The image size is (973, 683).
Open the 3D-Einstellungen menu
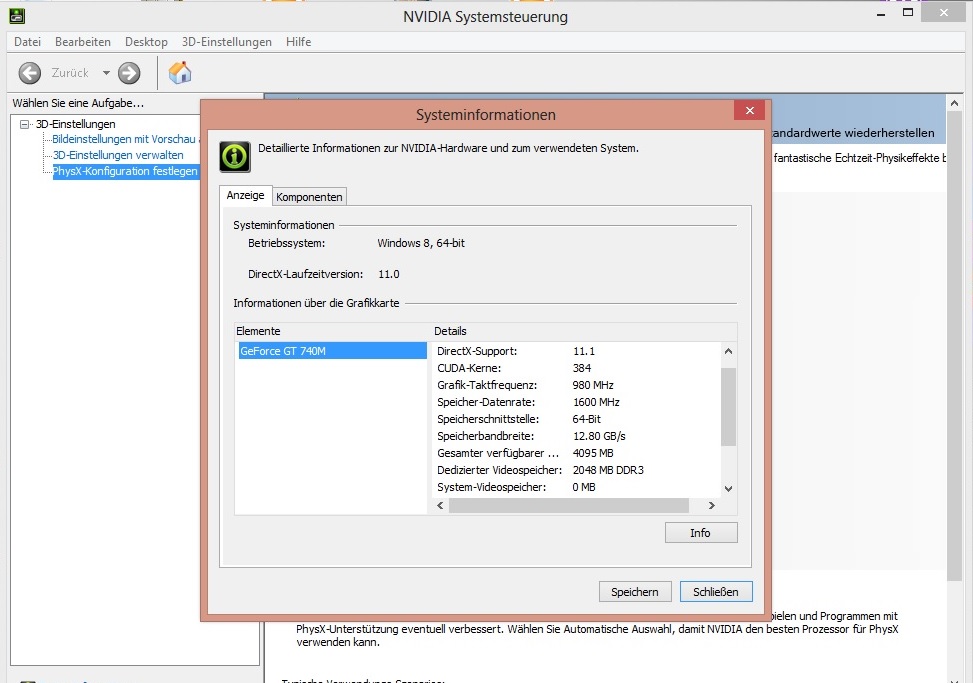[x=227, y=42]
